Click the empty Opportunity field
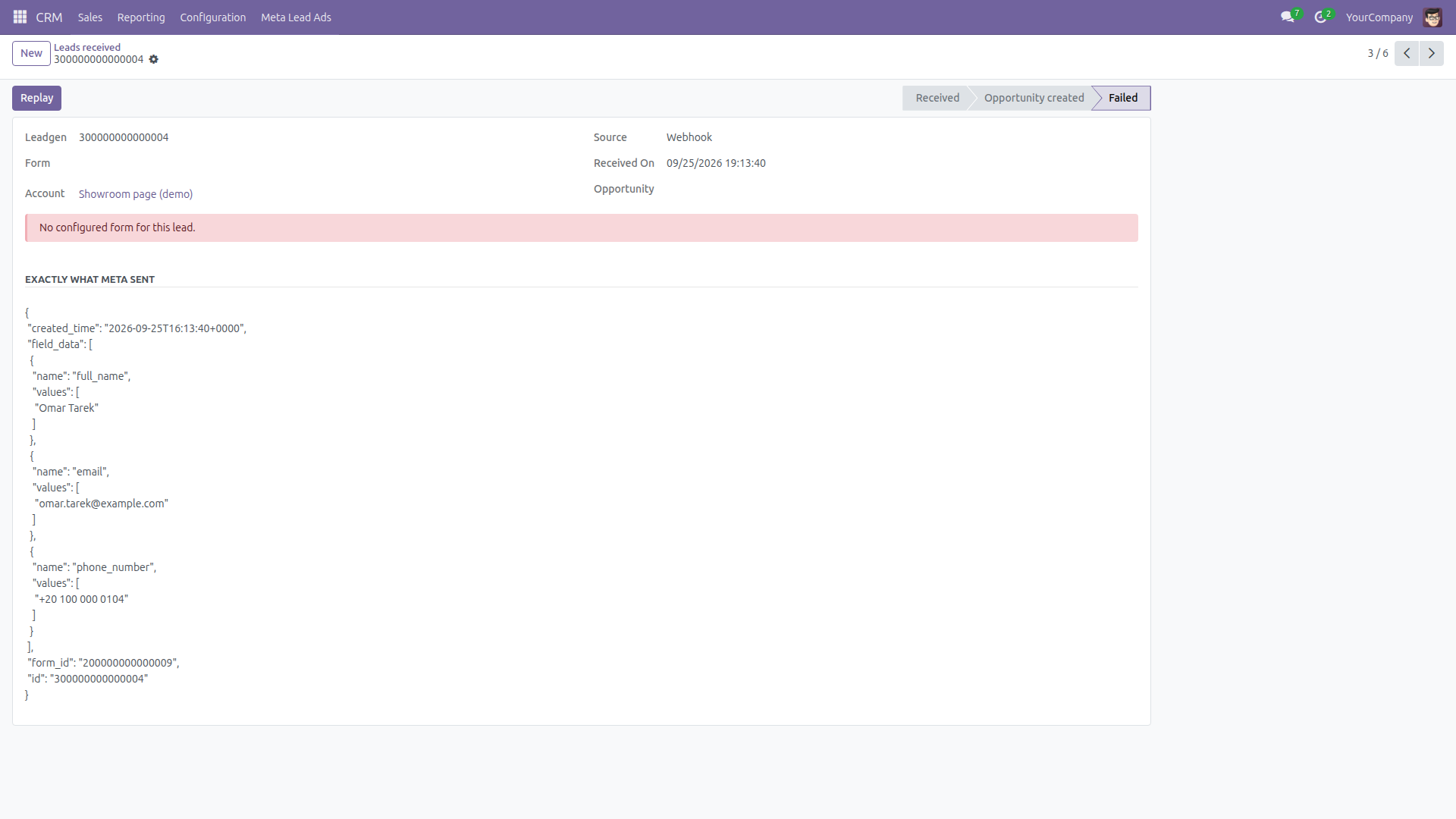Viewport: 1456px width, 819px height. [902, 189]
